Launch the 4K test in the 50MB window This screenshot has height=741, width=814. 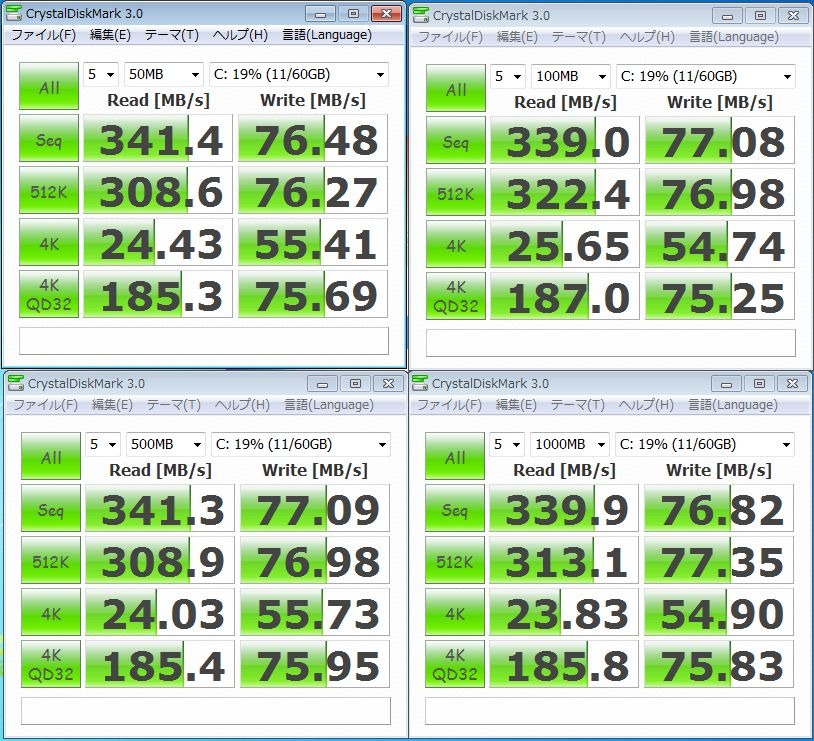(49, 242)
